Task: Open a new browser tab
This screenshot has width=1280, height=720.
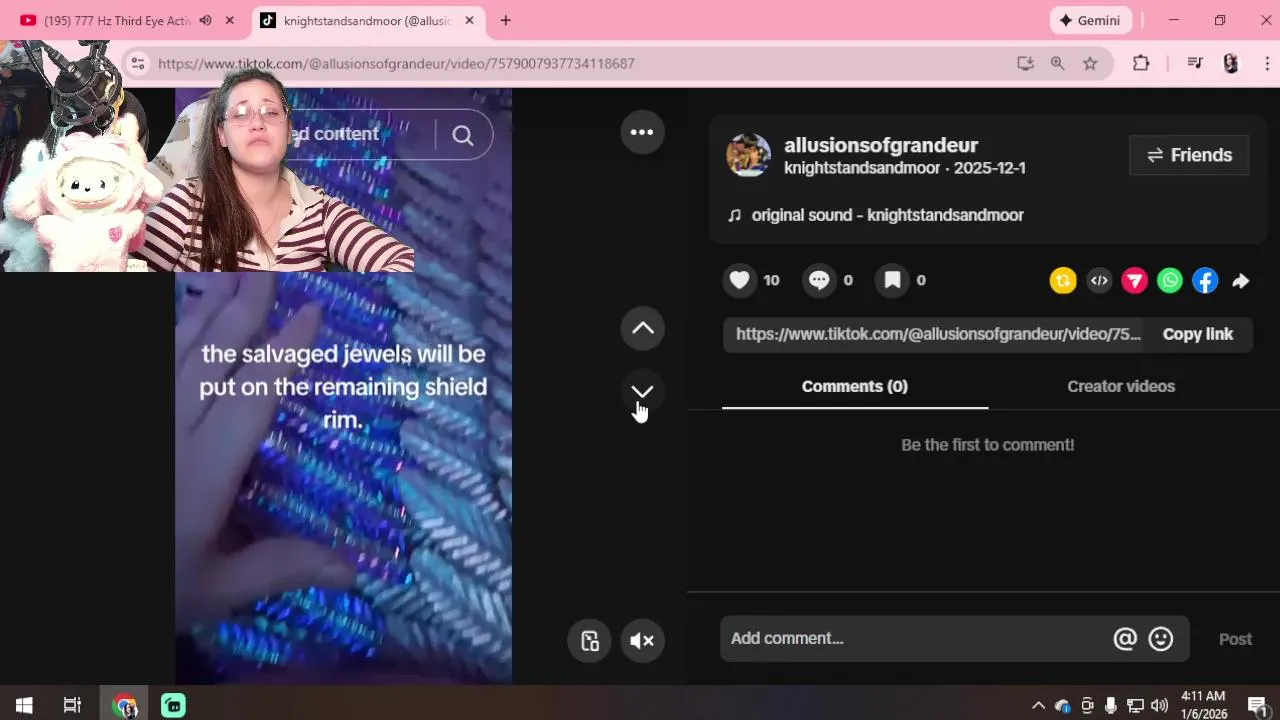Action: tap(506, 20)
